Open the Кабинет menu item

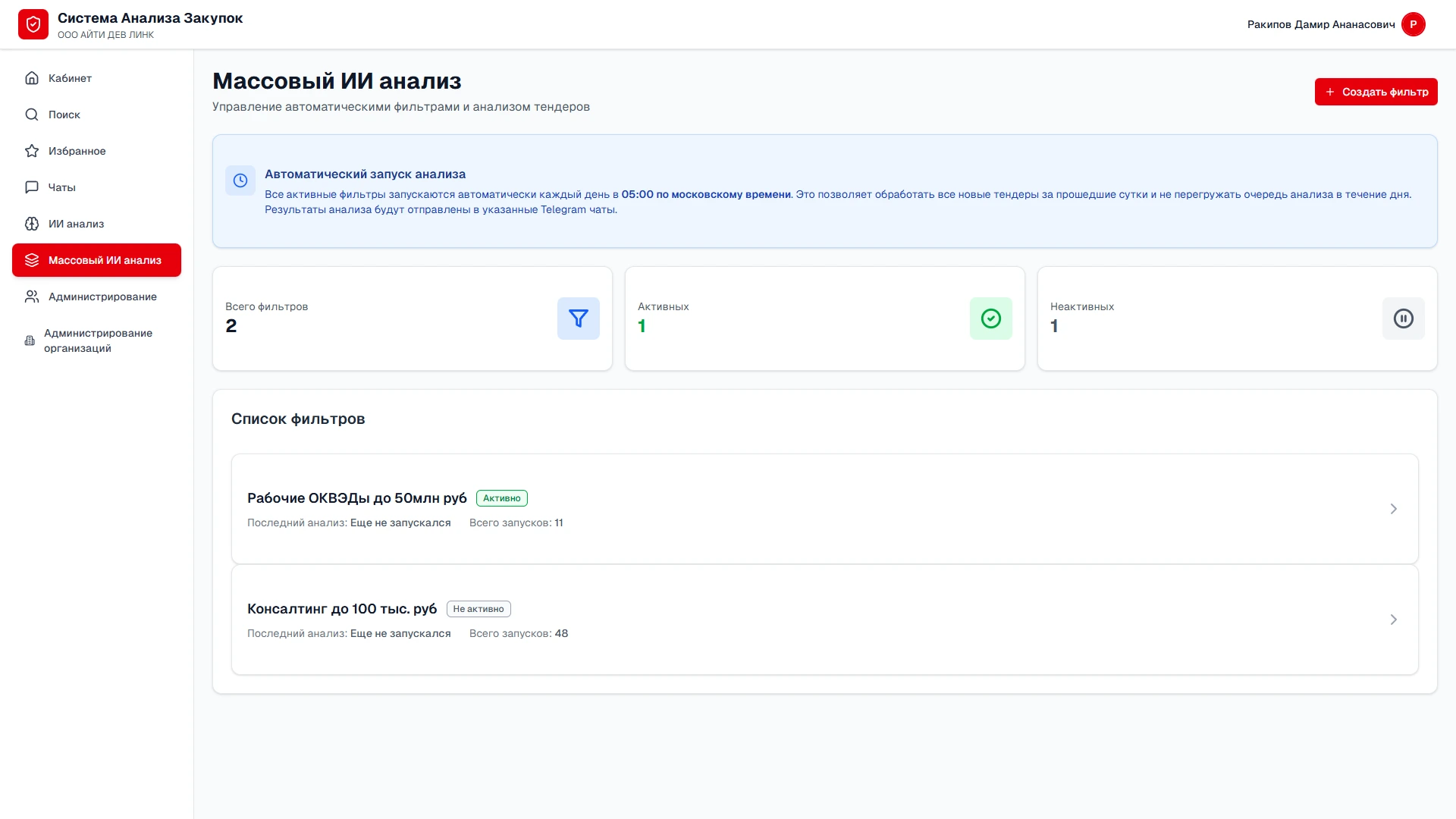pos(70,78)
